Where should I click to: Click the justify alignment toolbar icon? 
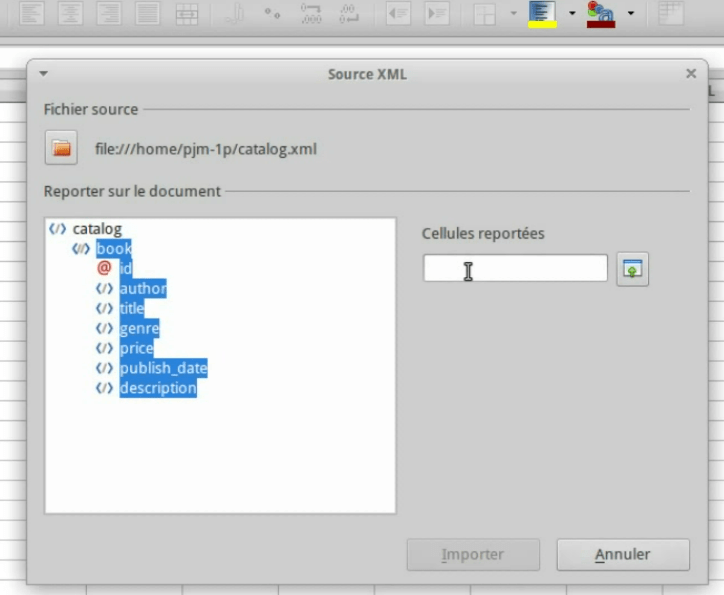(147, 14)
